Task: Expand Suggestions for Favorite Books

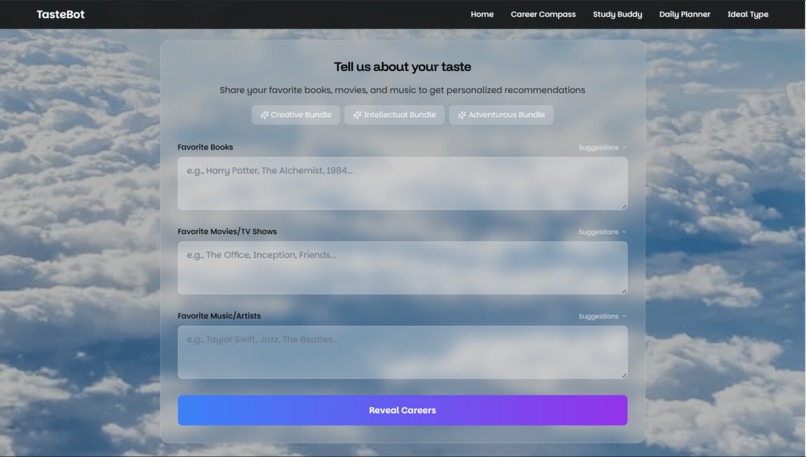Action: point(602,148)
